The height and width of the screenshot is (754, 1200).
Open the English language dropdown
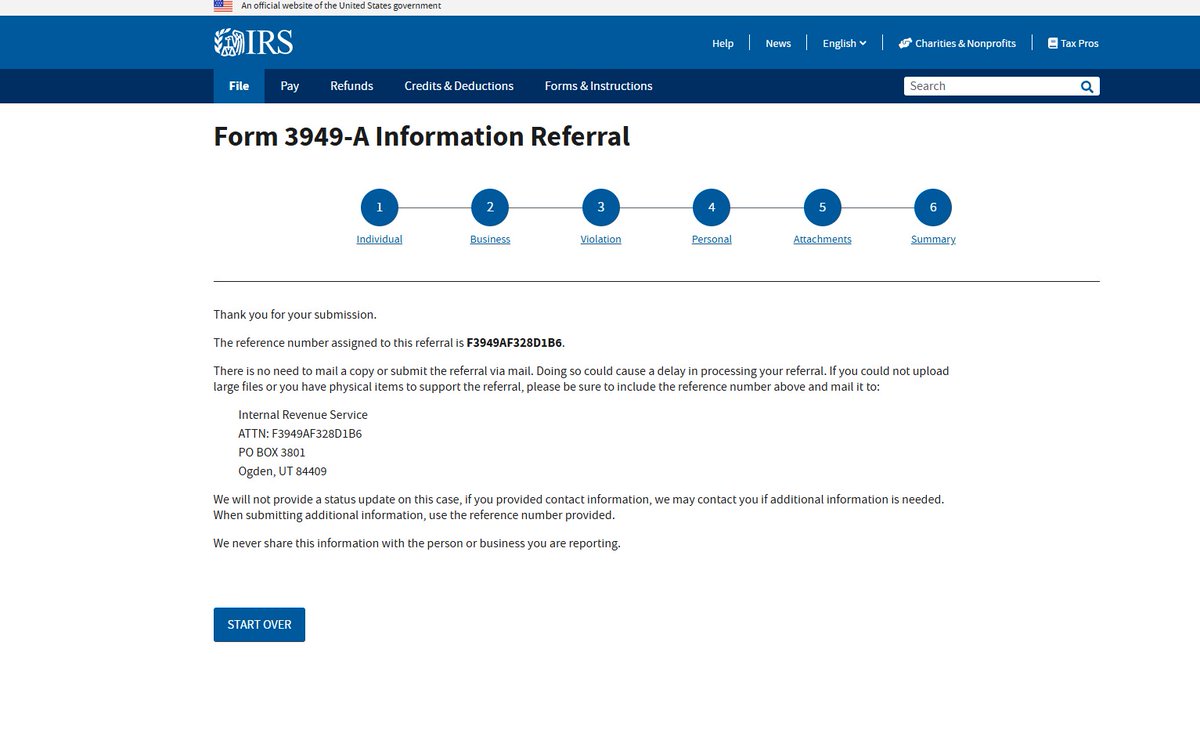pyautogui.click(x=844, y=43)
